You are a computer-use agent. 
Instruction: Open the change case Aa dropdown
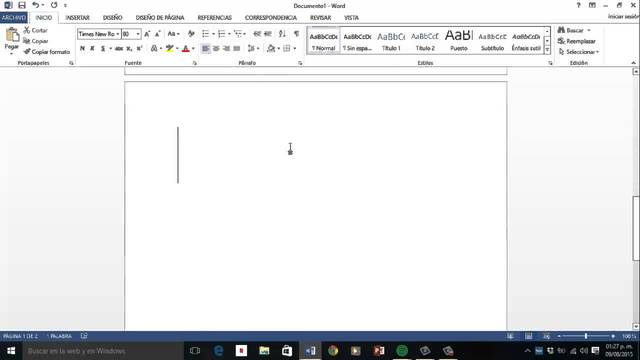(x=173, y=34)
